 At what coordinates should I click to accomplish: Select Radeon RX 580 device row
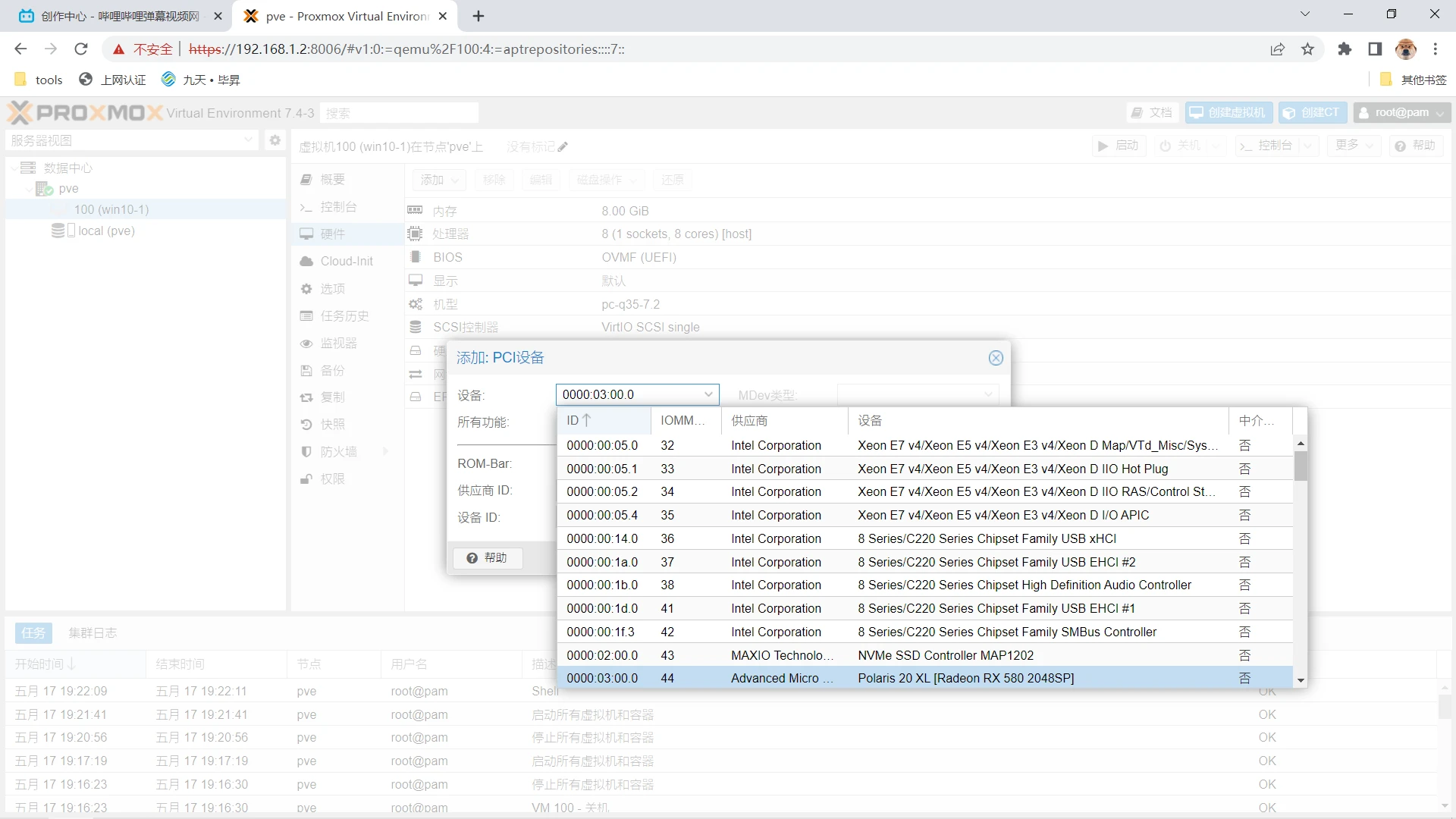pos(924,678)
